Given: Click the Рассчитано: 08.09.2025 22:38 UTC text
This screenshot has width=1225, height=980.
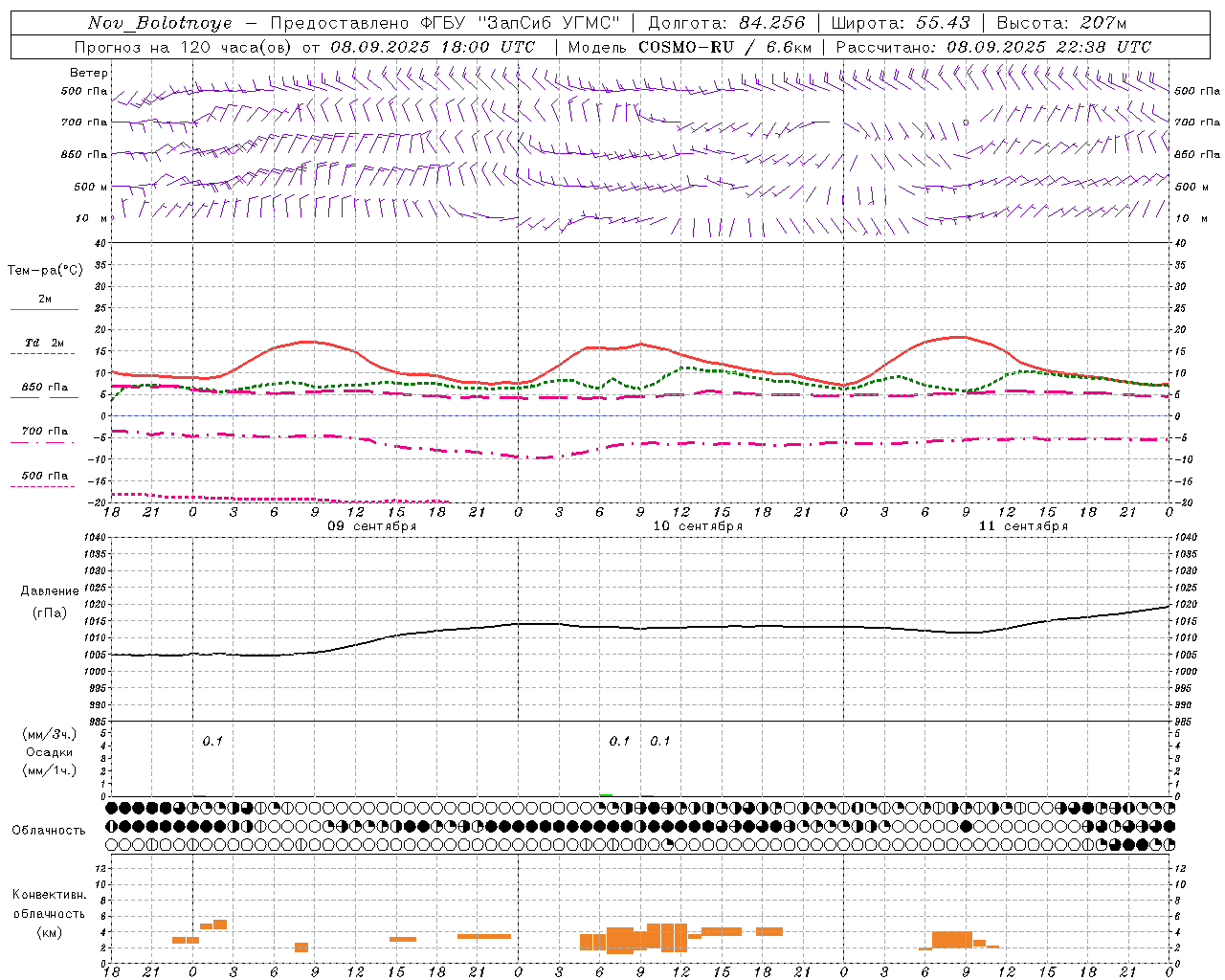Looking at the screenshot, I should pos(993,47).
